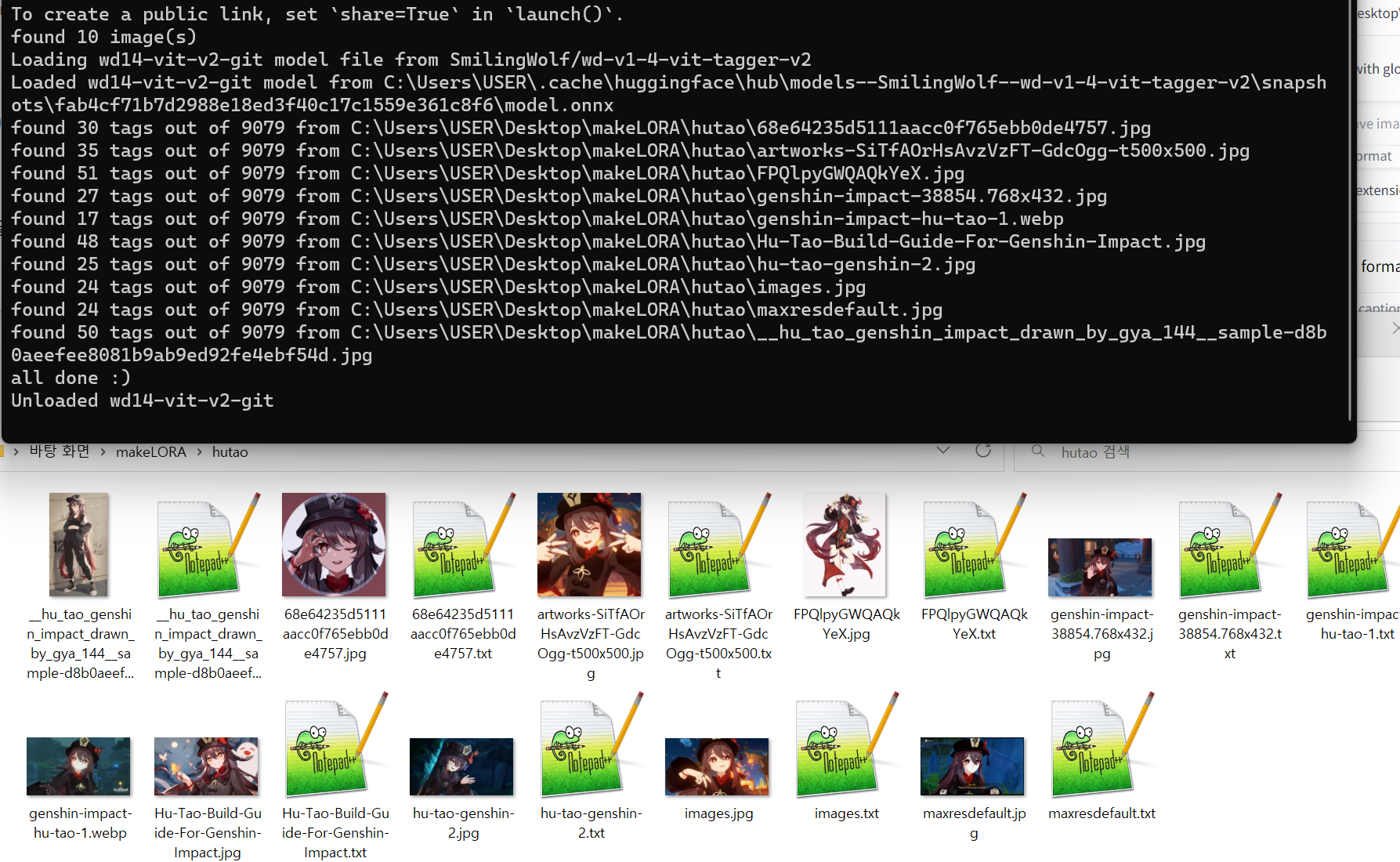Expand the chevron before 바탕 화면 breadcrumb
The height and width of the screenshot is (862, 1400).
[x=16, y=452]
